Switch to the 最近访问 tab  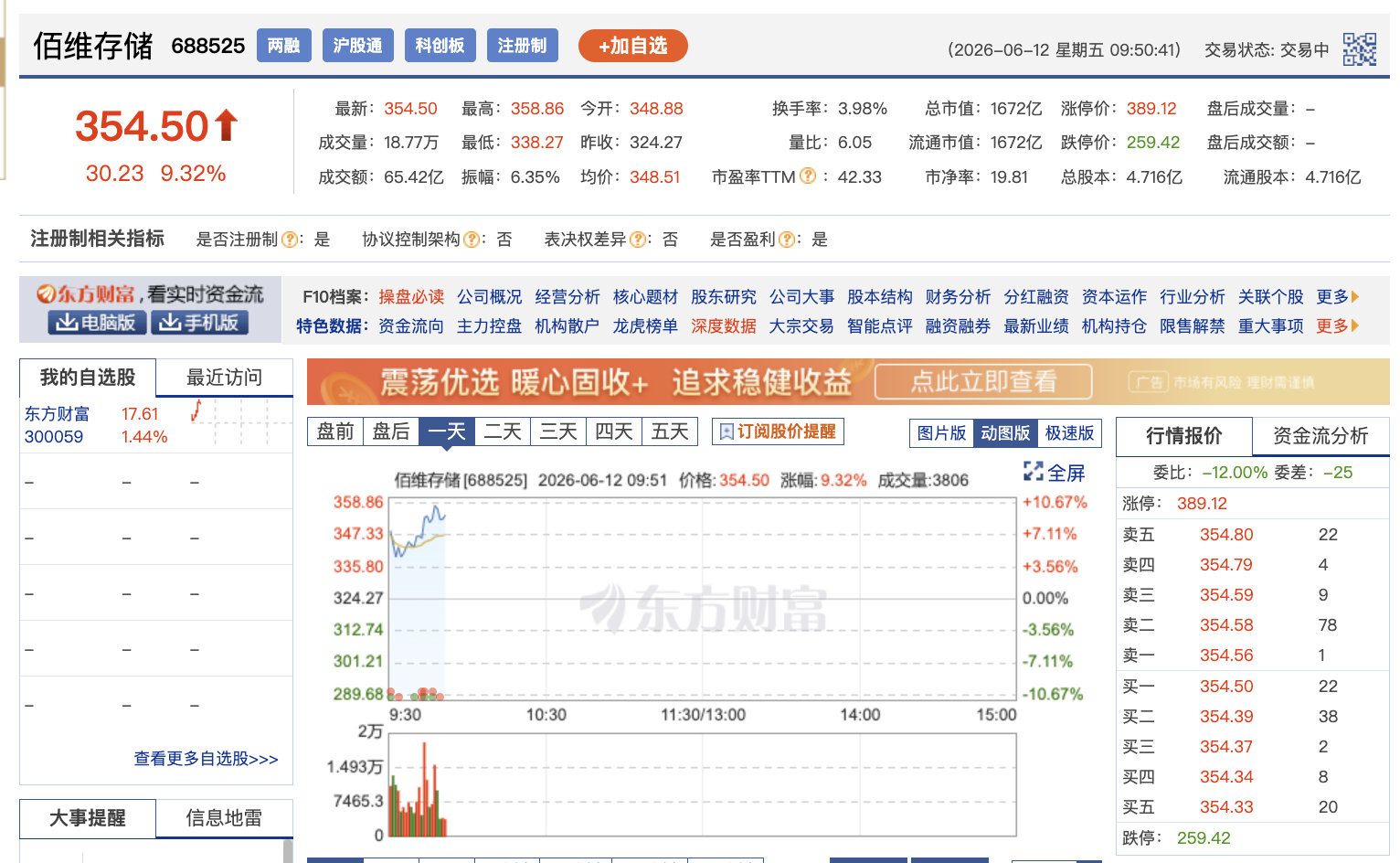224,378
